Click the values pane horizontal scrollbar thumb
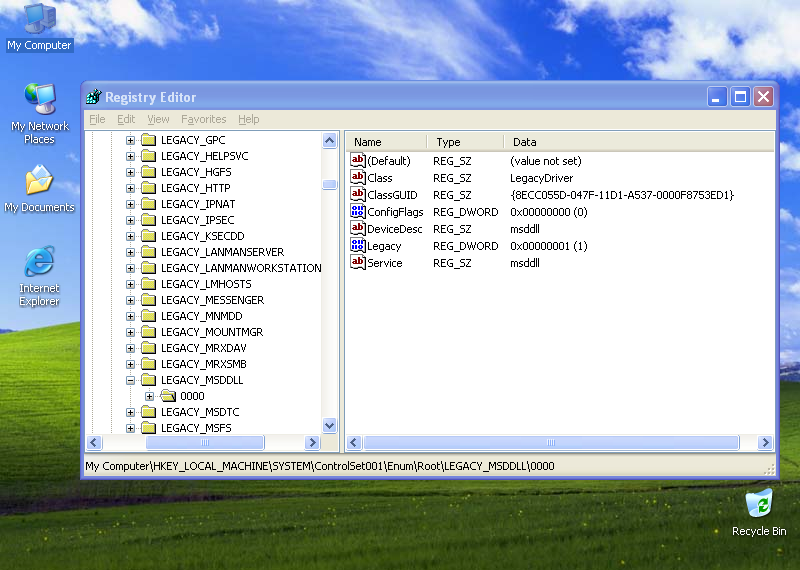 click(x=551, y=442)
